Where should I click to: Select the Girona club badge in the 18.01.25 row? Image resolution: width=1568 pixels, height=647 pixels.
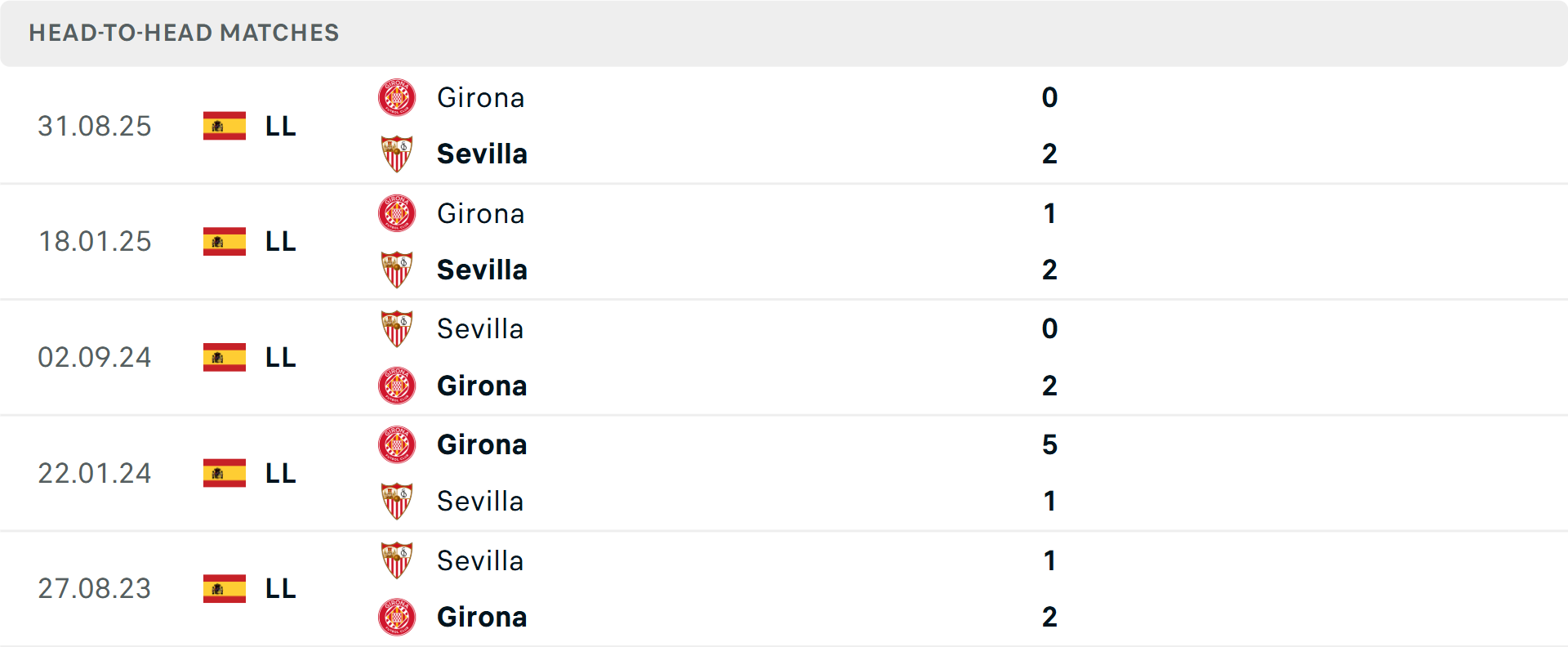click(x=397, y=213)
